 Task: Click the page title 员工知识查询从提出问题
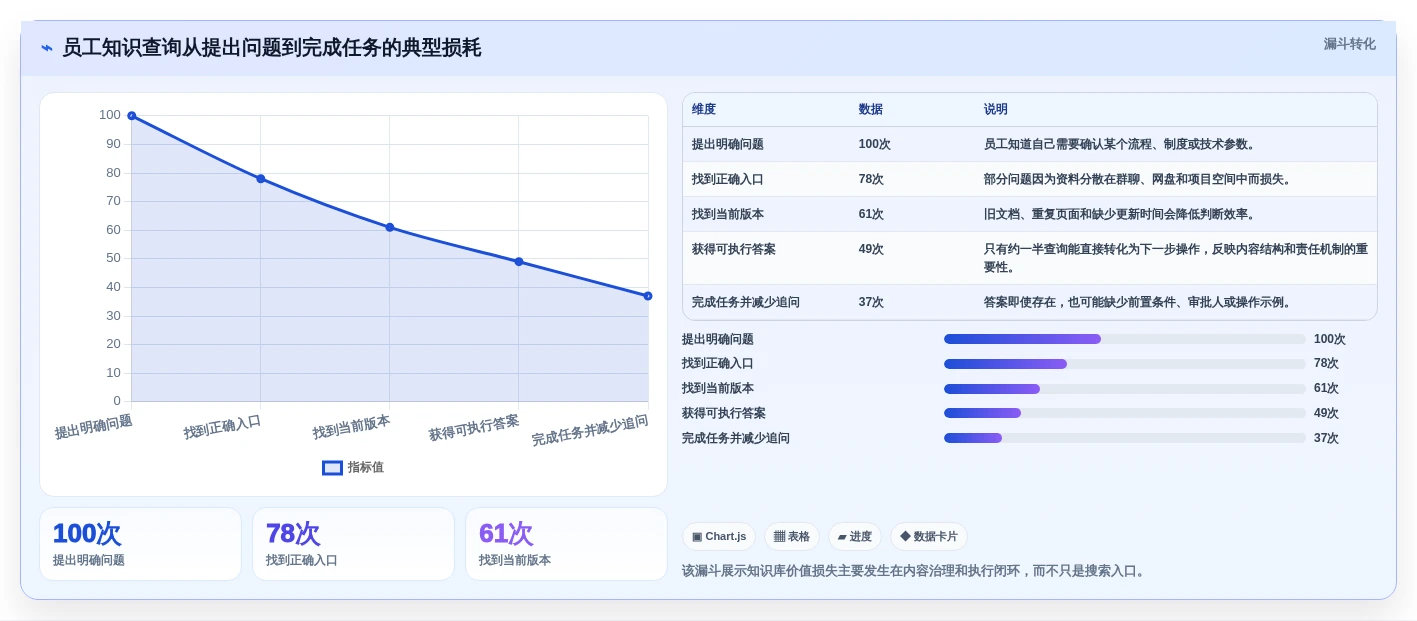point(271,48)
